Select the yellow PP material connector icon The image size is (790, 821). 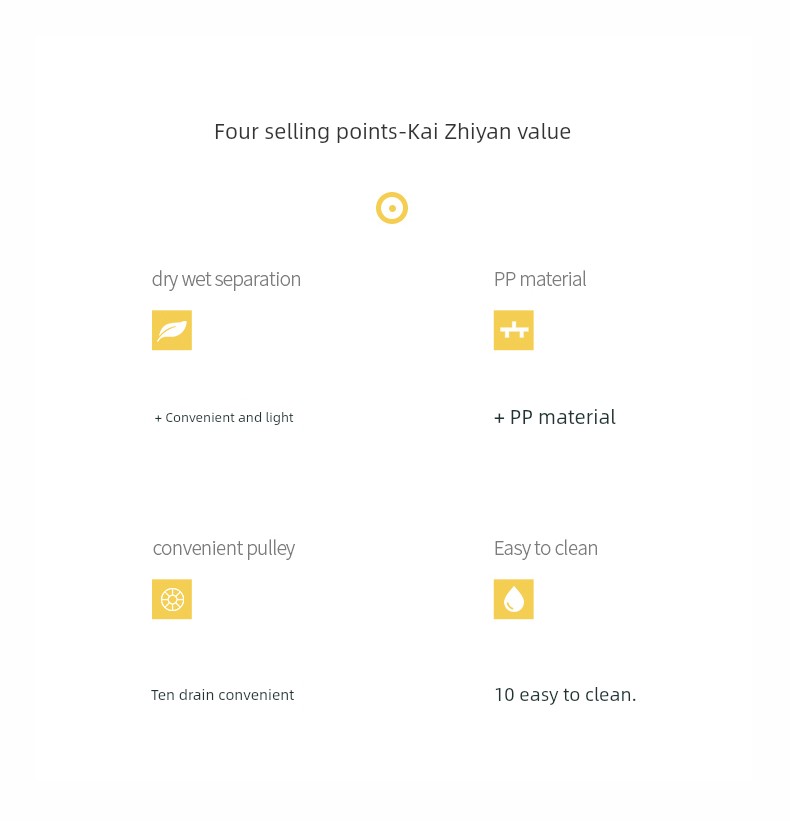[514, 330]
